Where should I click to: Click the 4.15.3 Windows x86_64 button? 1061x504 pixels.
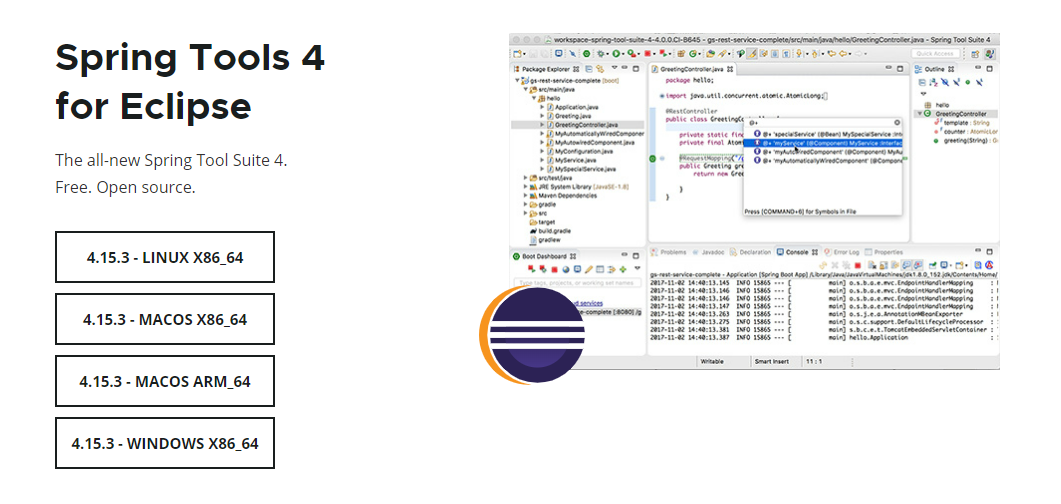pyautogui.click(x=165, y=444)
